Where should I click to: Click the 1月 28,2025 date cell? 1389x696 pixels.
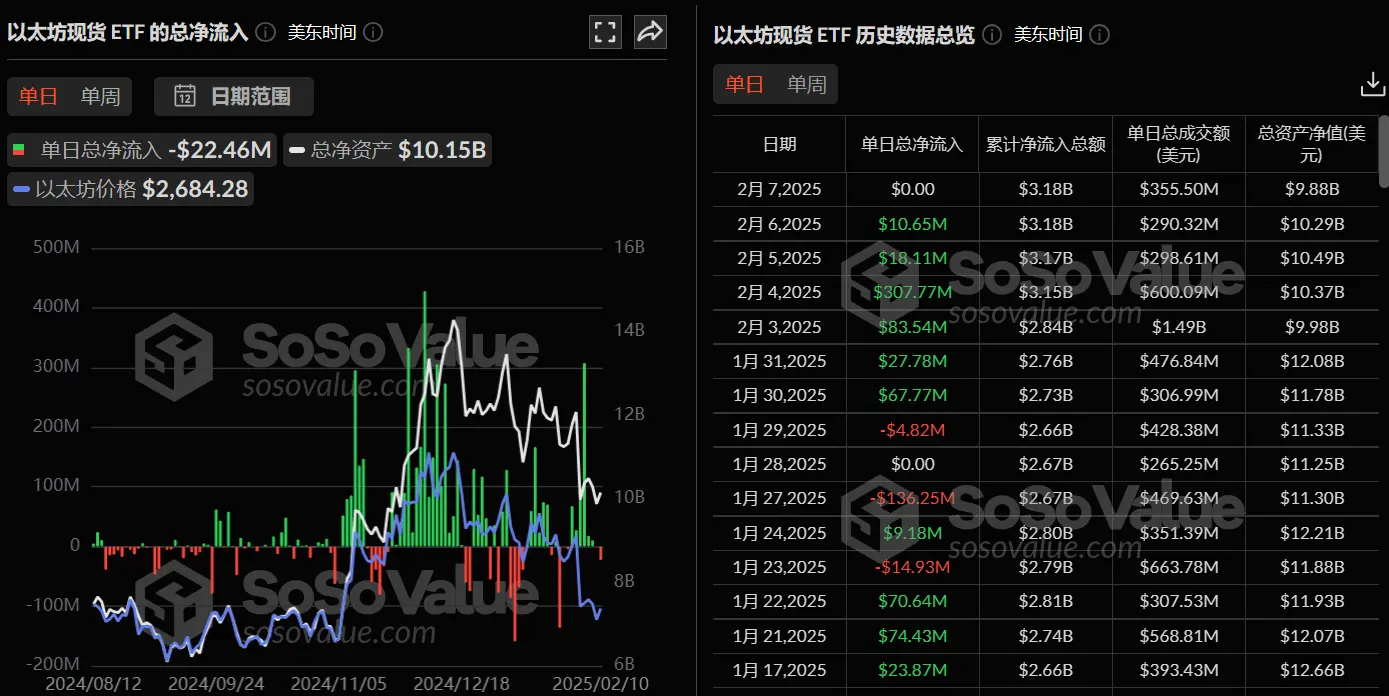click(x=780, y=464)
